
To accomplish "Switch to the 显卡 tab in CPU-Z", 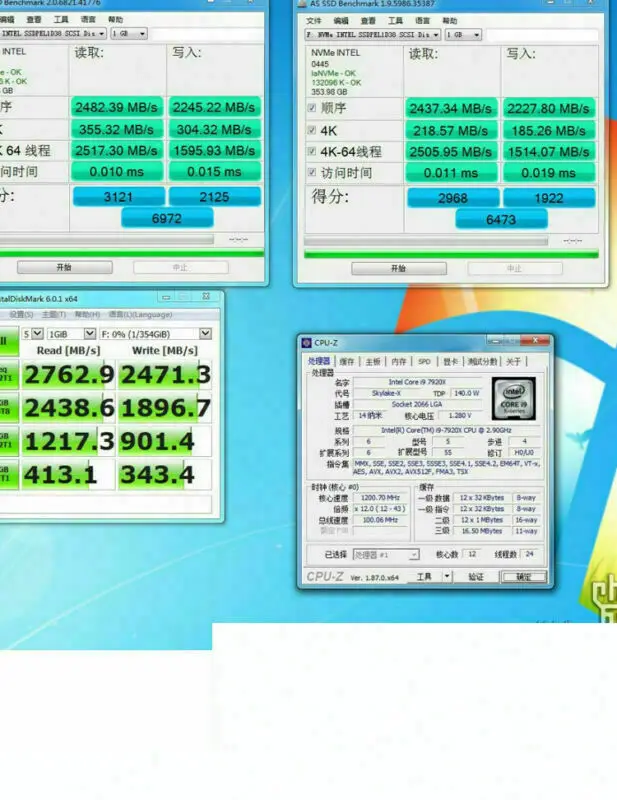I will (451, 362).
